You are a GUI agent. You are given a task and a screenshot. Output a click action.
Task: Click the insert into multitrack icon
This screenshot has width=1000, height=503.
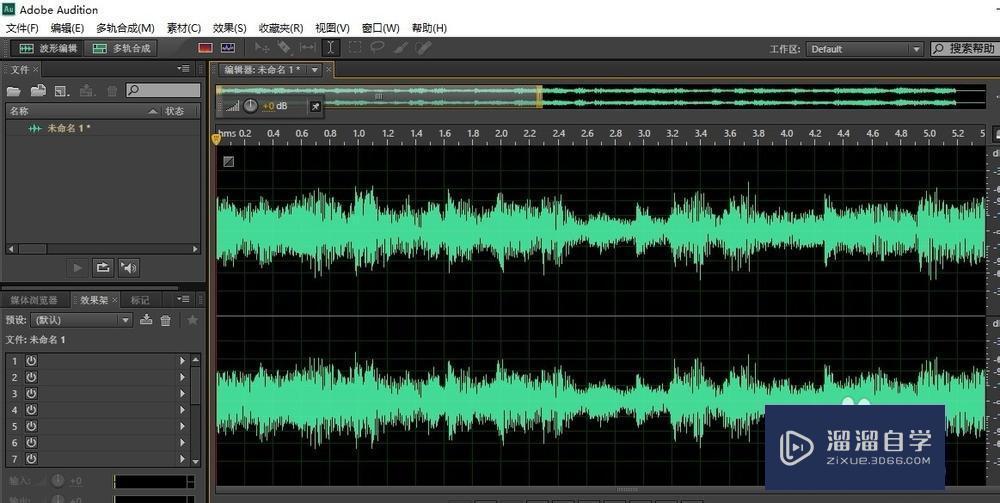click(87, 91)
